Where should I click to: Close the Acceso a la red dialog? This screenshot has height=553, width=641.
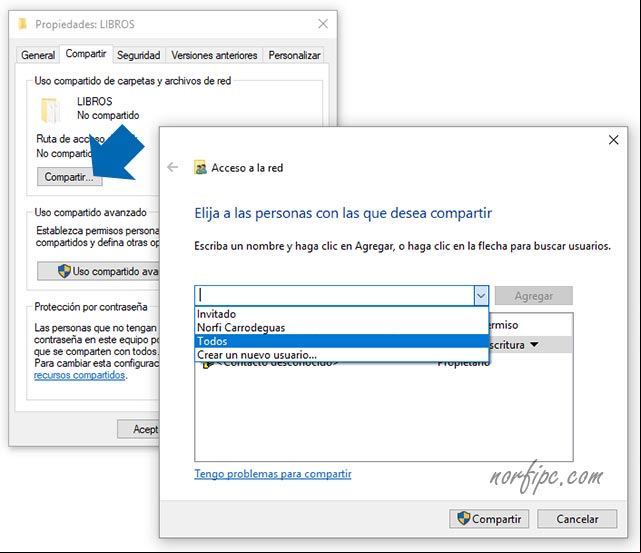[613, 140]
